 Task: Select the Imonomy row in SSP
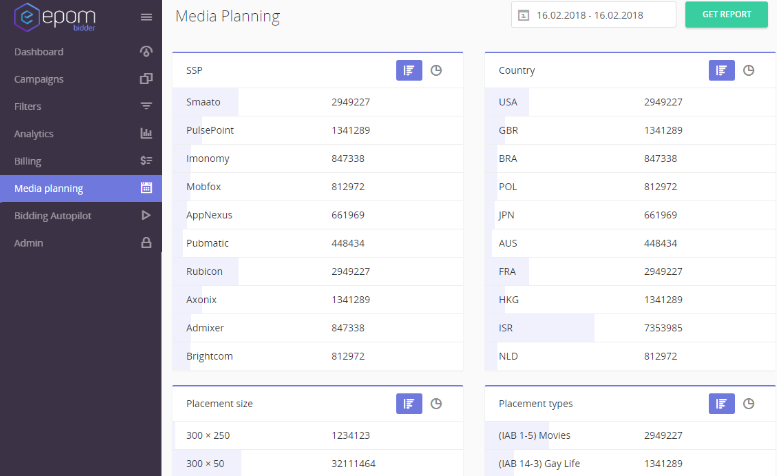(x=318, y=159)
